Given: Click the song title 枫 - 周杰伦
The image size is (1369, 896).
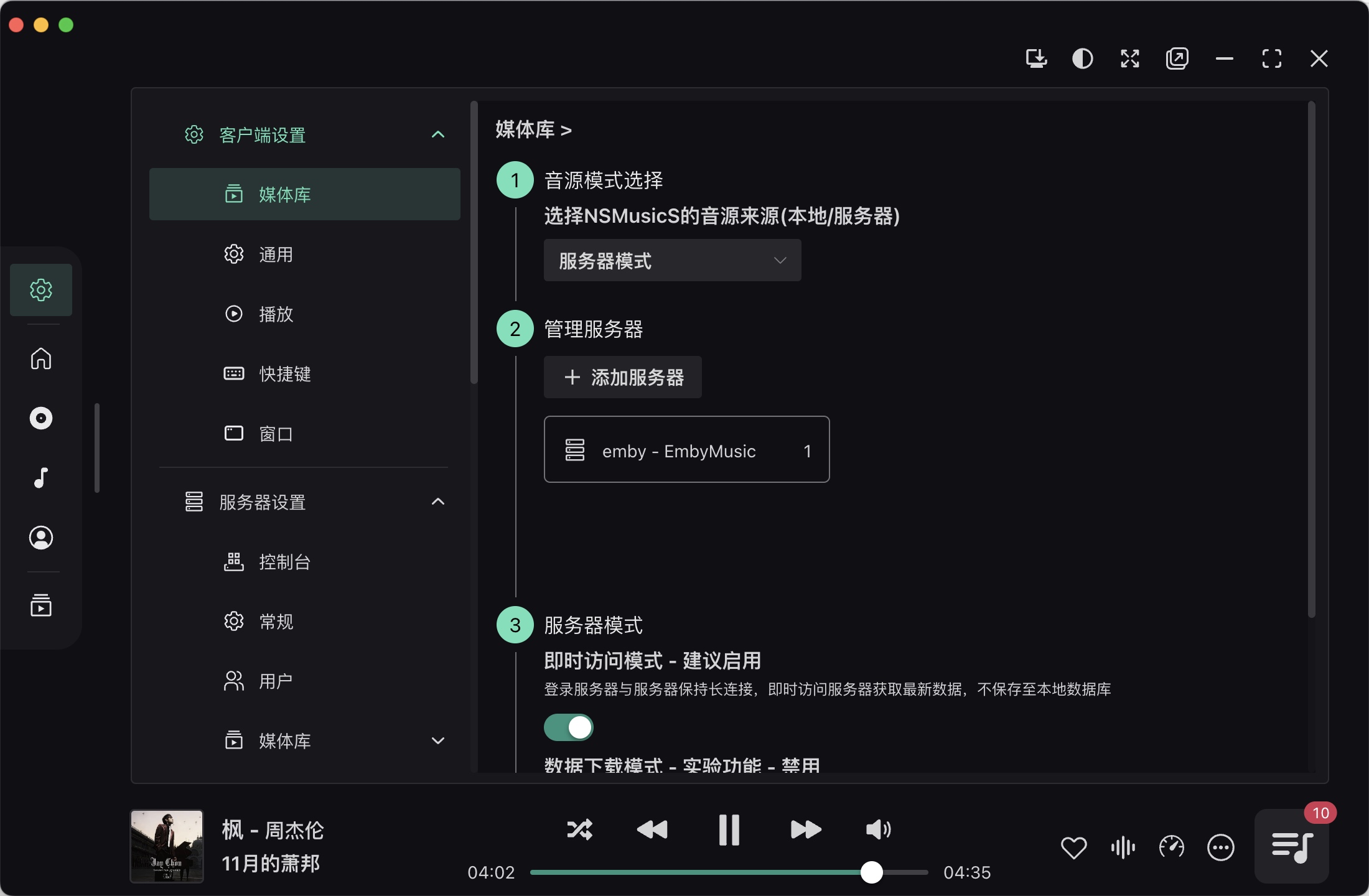Looking at the screenshot, I should [x=273, y=830].
